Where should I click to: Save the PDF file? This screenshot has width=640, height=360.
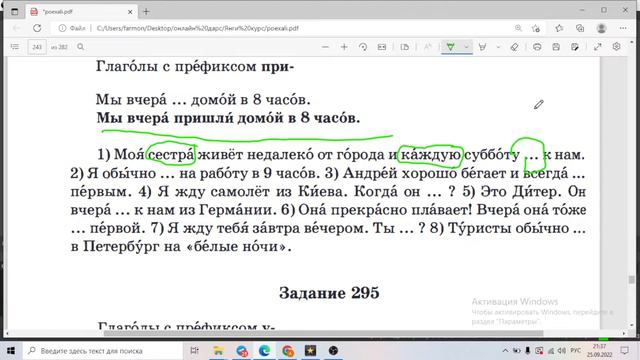tap(556, 47)
